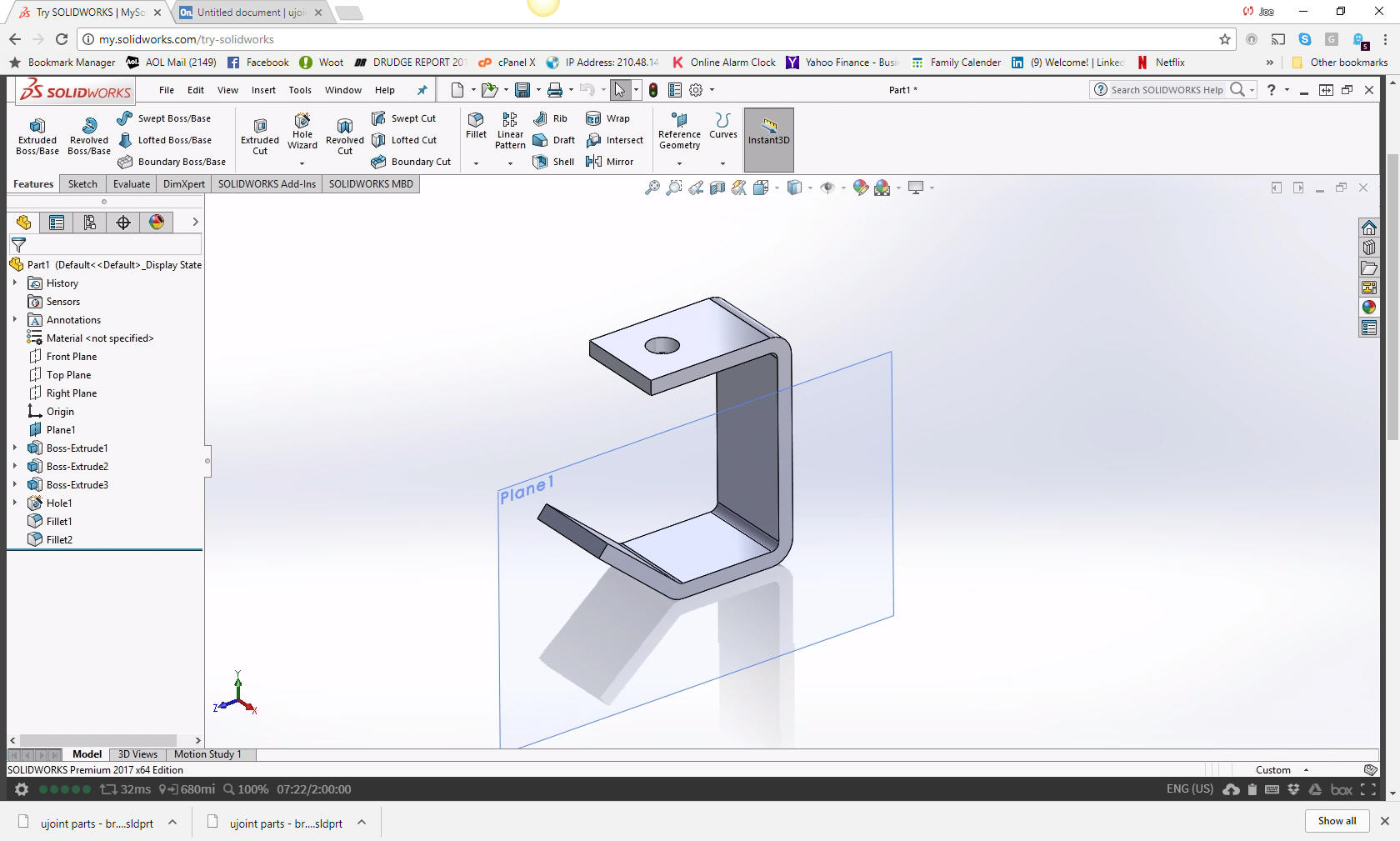Click the Zoom to Fit icon

652,188
